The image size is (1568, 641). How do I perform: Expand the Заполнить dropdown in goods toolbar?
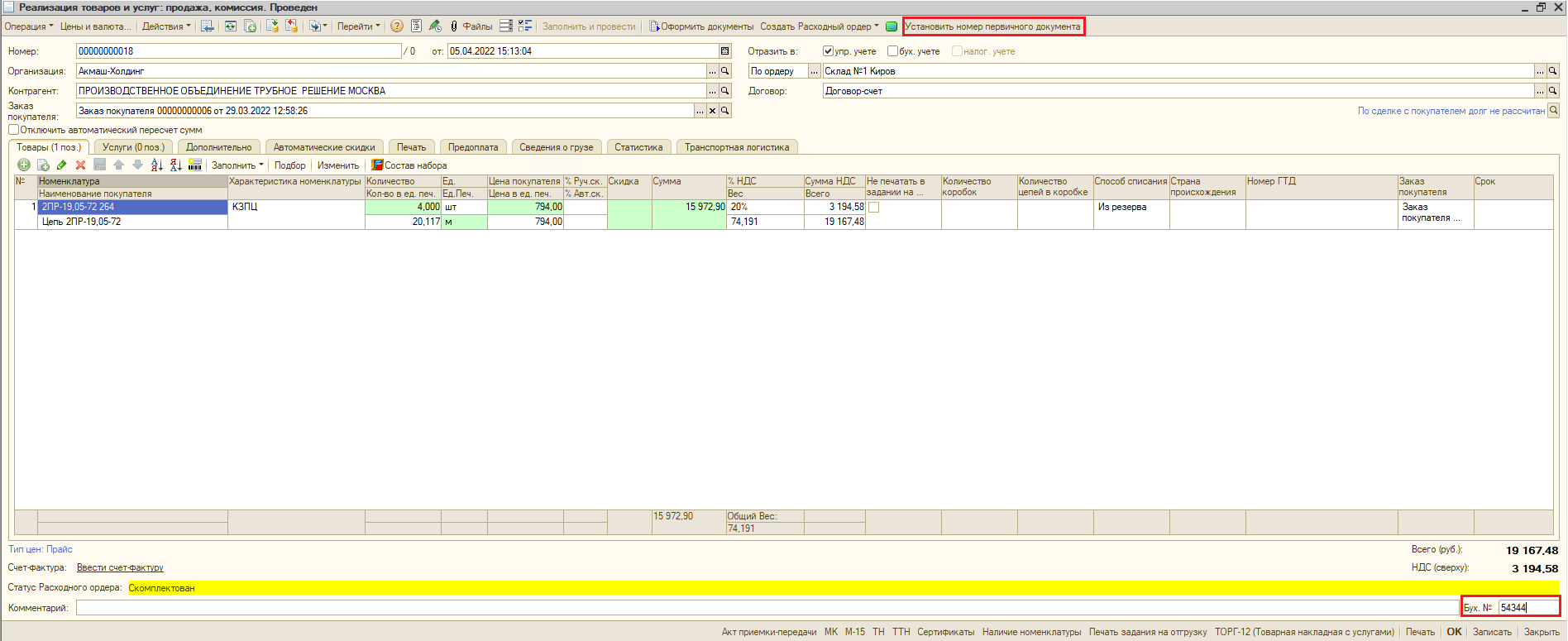pyautogui.click(x=237, y=165)
